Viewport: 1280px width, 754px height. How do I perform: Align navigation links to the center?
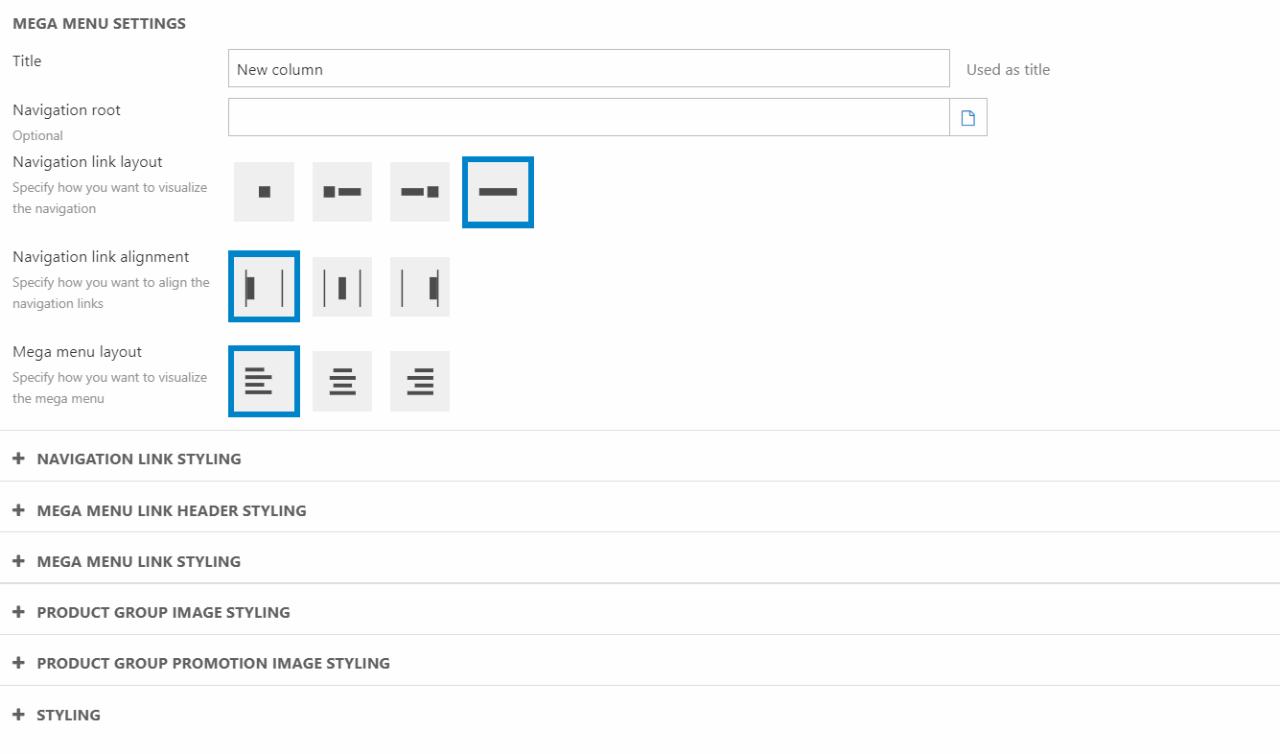[x=342, y=287]
